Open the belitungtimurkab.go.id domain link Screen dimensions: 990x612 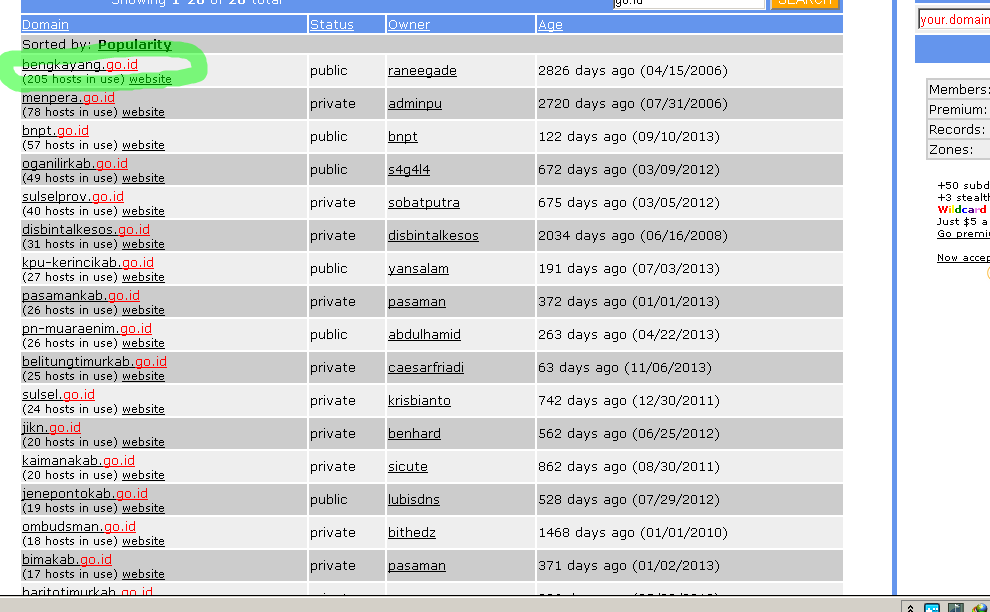(94, 361)
